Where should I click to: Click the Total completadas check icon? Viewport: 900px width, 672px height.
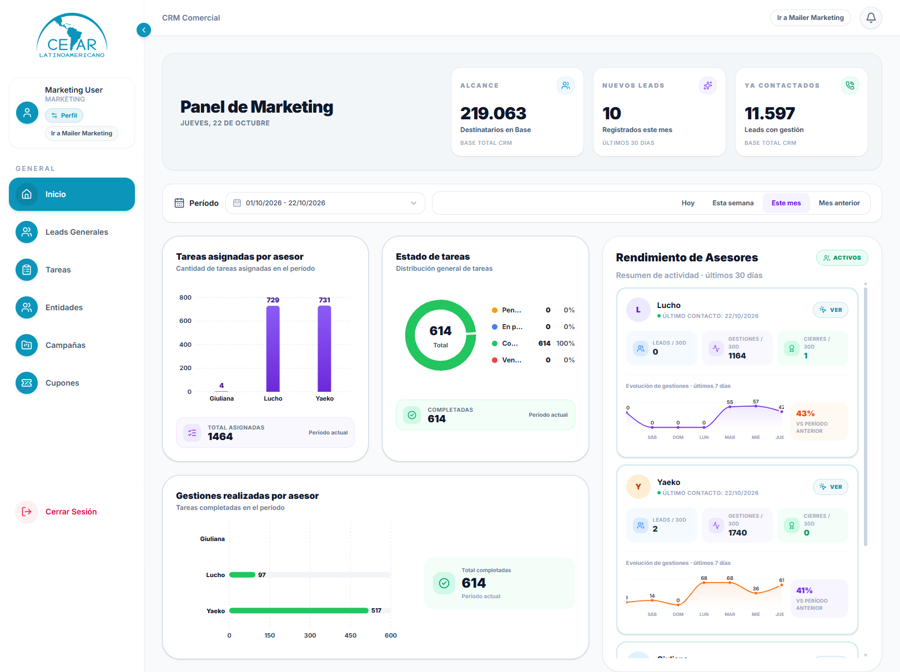[x=444, y=583]
